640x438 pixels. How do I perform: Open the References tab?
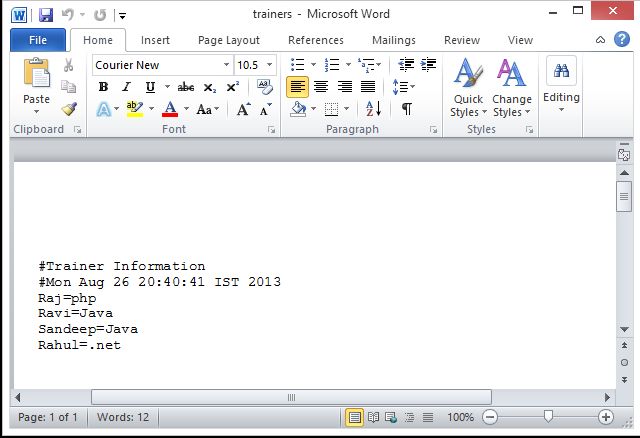pyautogui.click(x=316, y=40)
